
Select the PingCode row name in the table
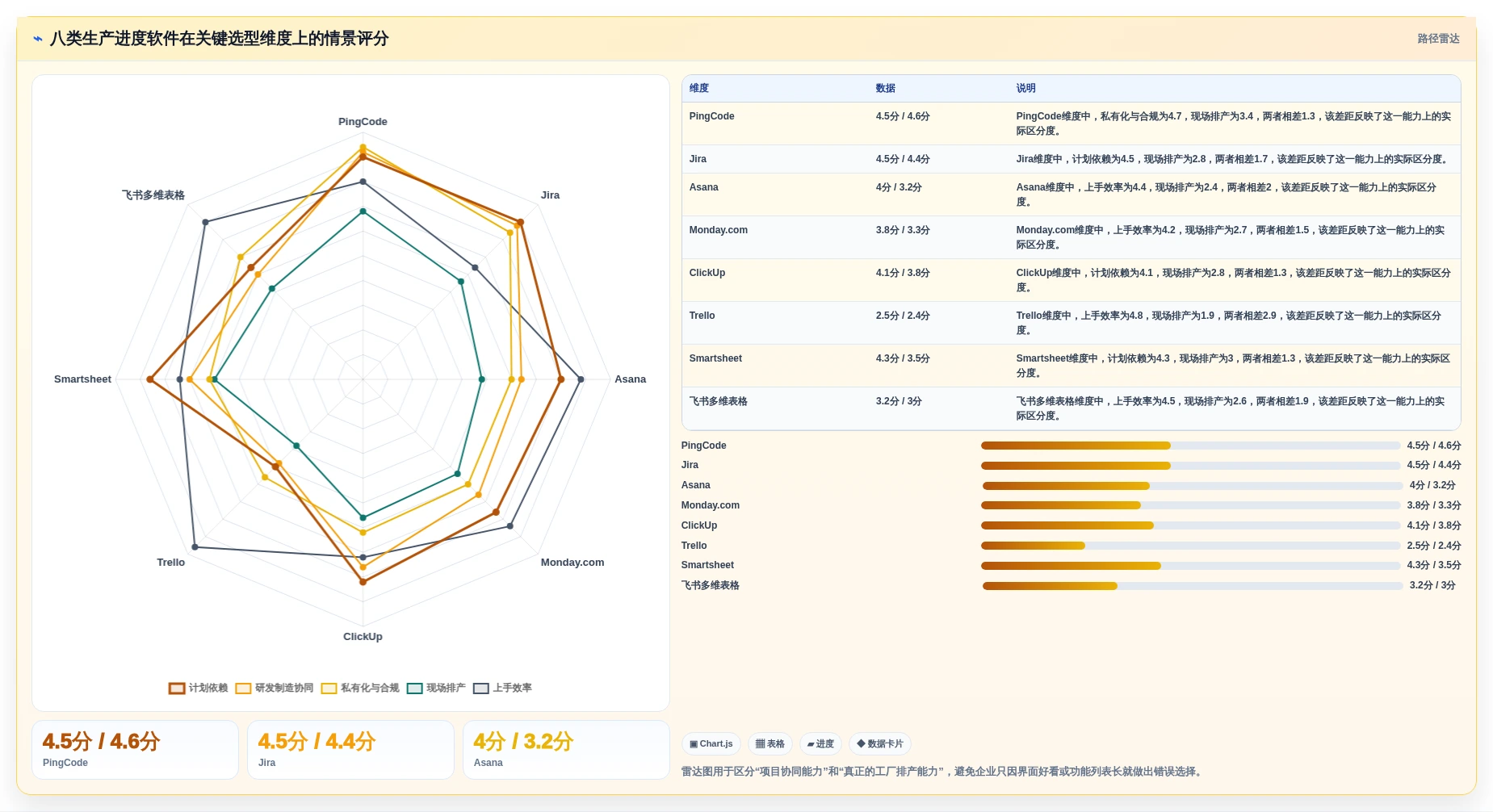[711, 116]
